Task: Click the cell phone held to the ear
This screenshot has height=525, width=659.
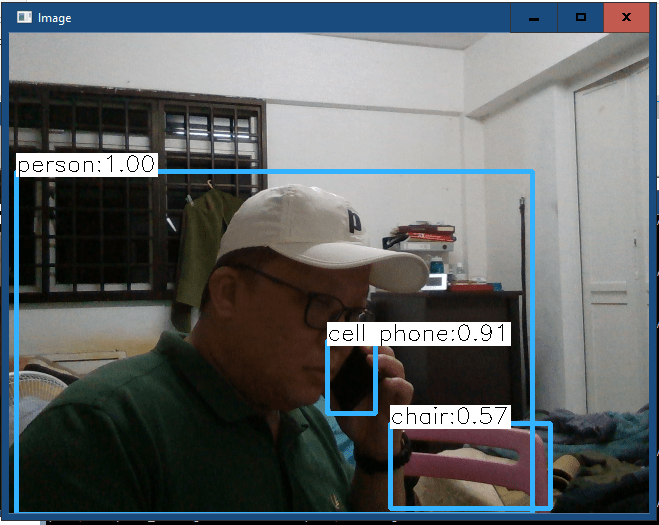Action: pyautogui.click(x=352, y=380)
